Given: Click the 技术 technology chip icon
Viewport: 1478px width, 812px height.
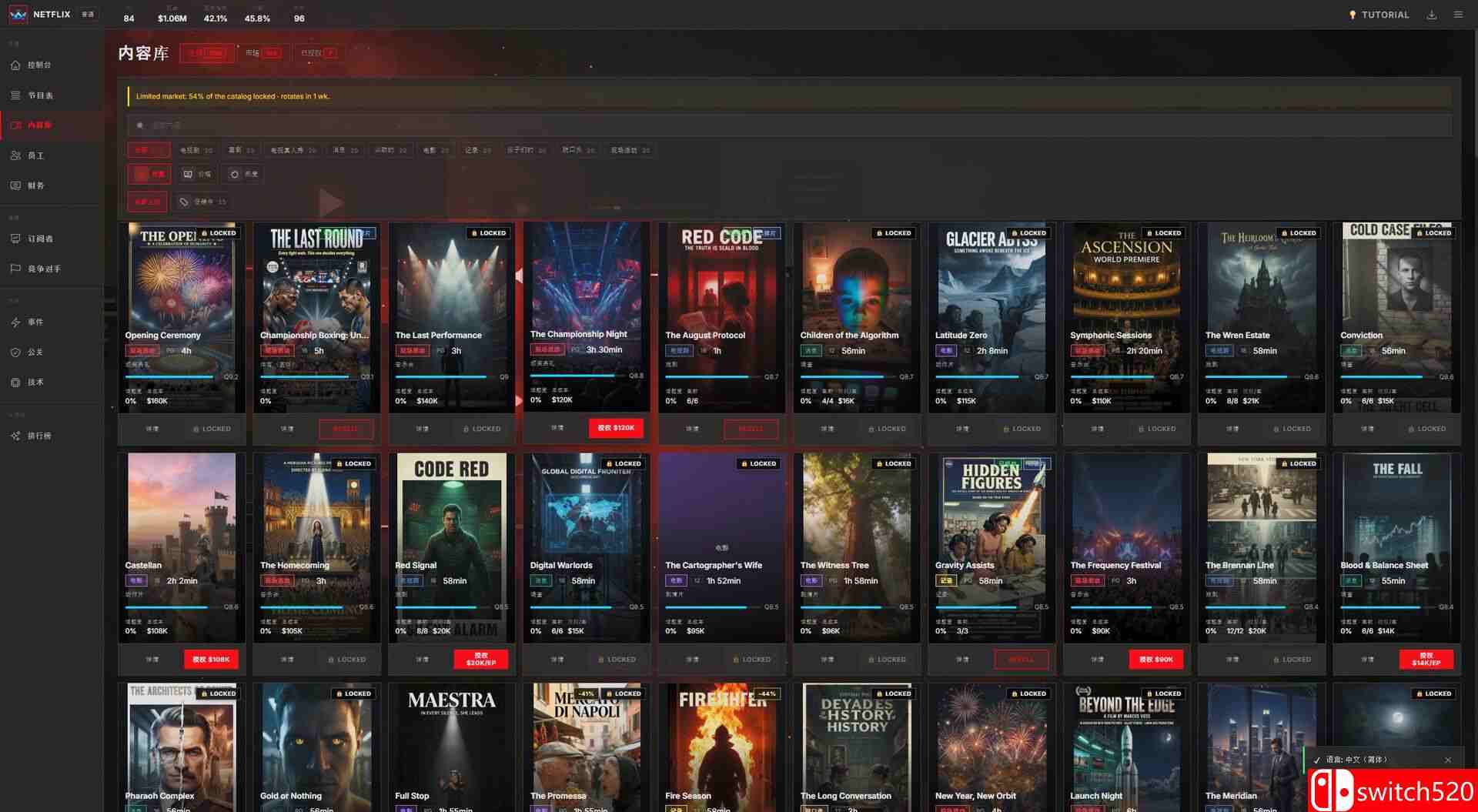Looking at the screenshot, I should pos(15,383).
